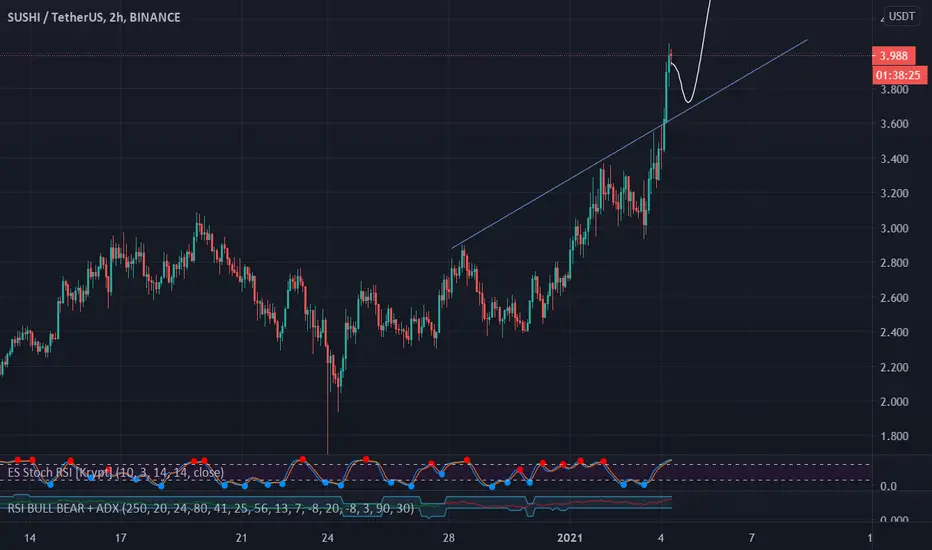Click the RSI BULL BEAR + ADX indicator label
932x550 pixels.
(210, 508)
